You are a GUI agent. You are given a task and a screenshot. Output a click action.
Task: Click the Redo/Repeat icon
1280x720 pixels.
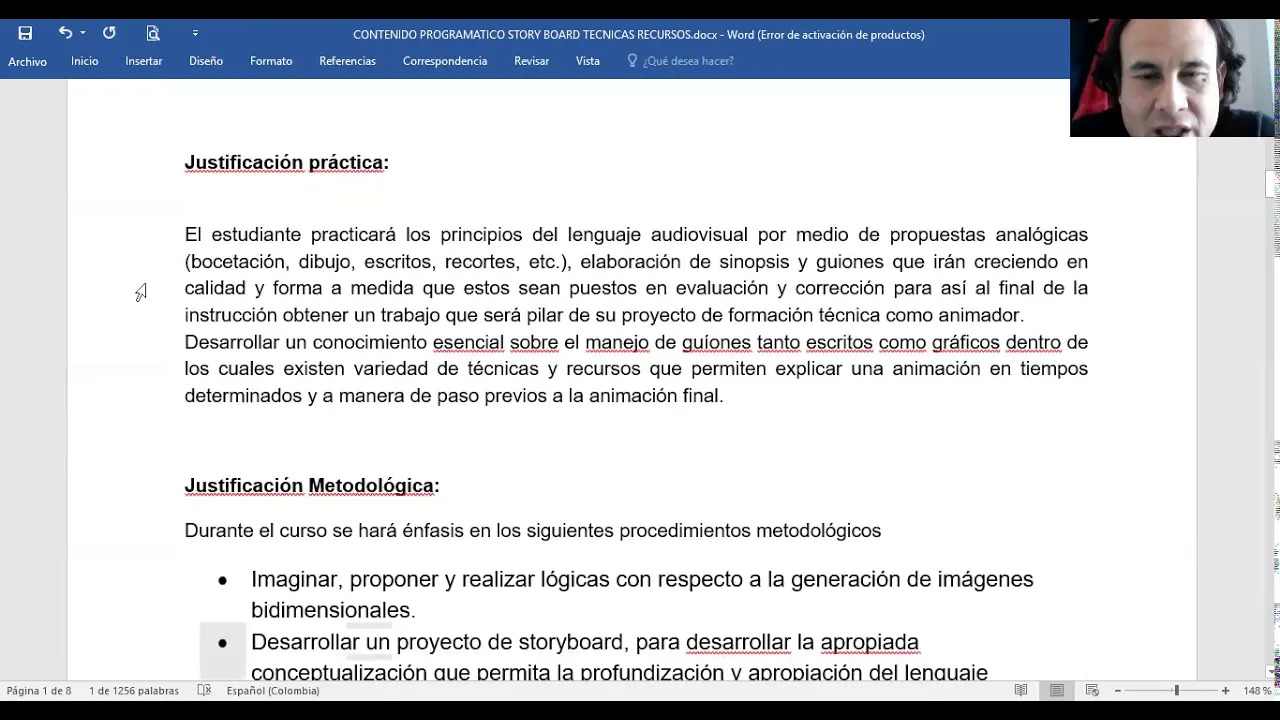[109, 33]
